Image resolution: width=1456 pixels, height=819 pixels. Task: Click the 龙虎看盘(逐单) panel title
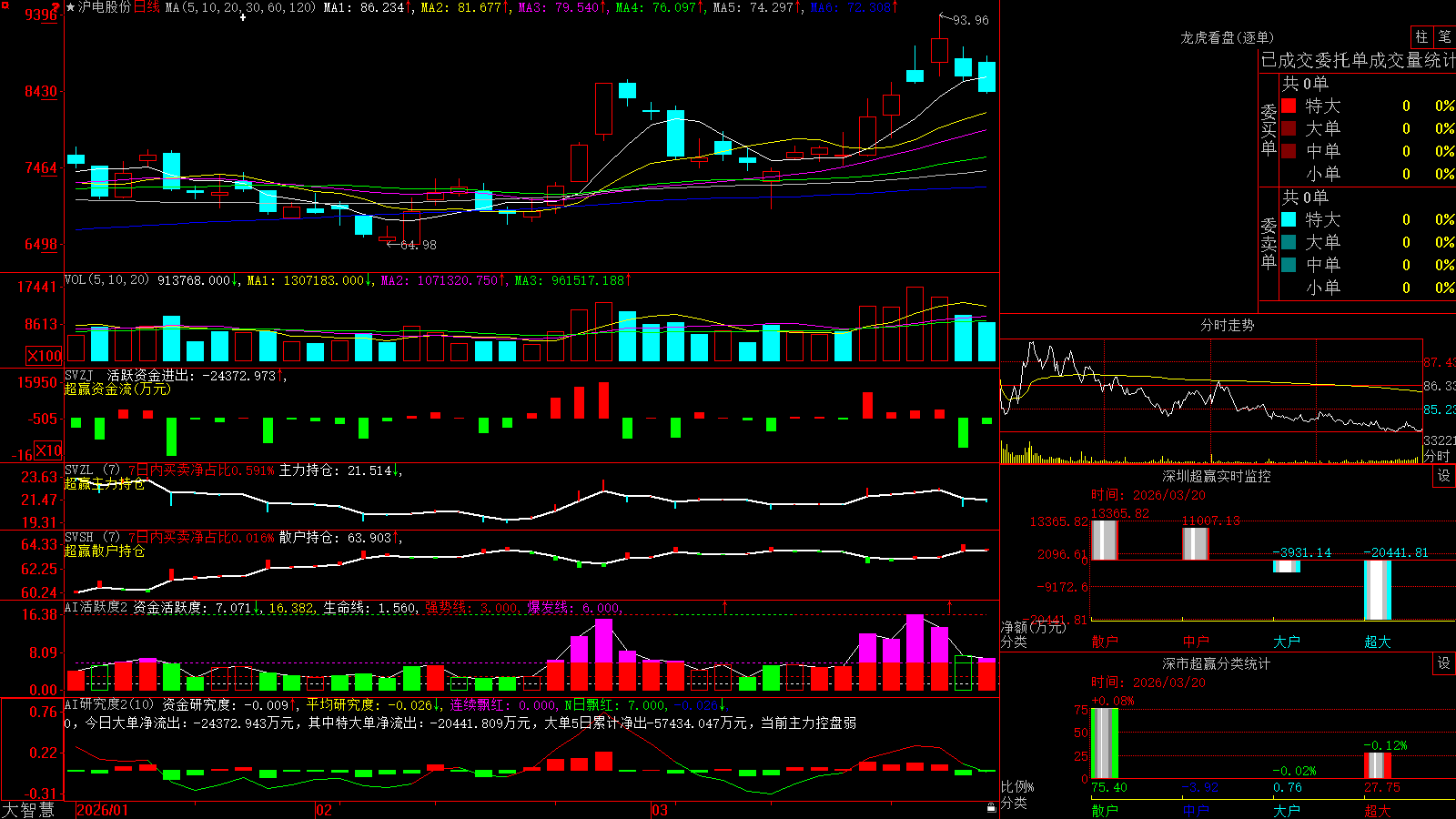1227,37
